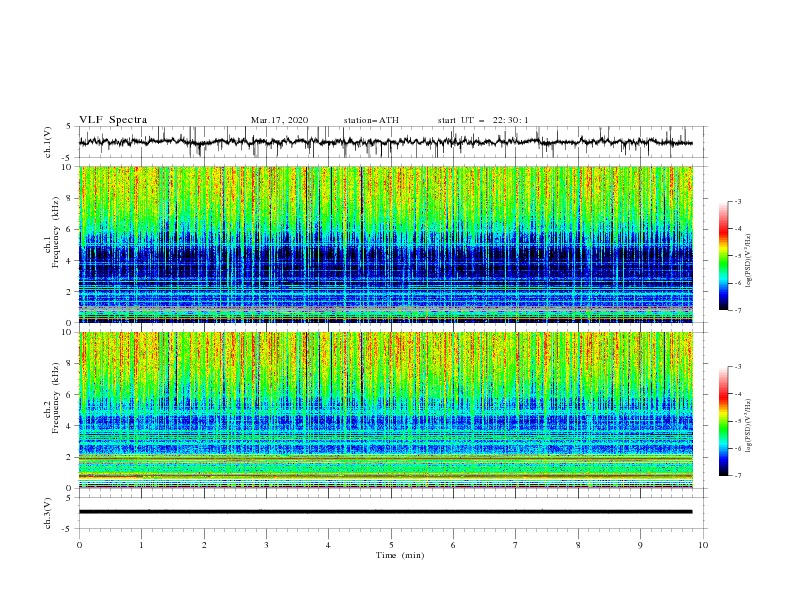This screenshot has height=612, width=792.
Task: Click the "6" tick on the time axis
Action: [x=453, y=545]
